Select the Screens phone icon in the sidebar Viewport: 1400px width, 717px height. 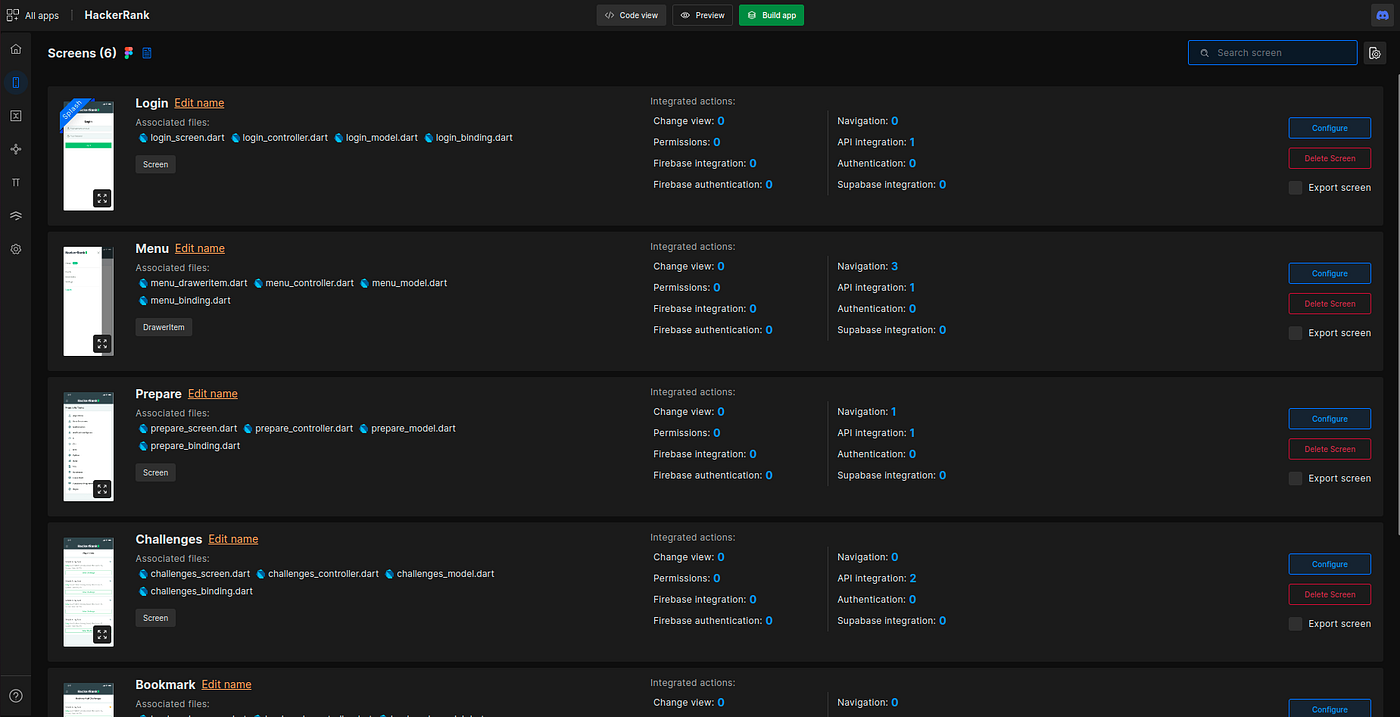pyautogui.click(x=15, y=82)
